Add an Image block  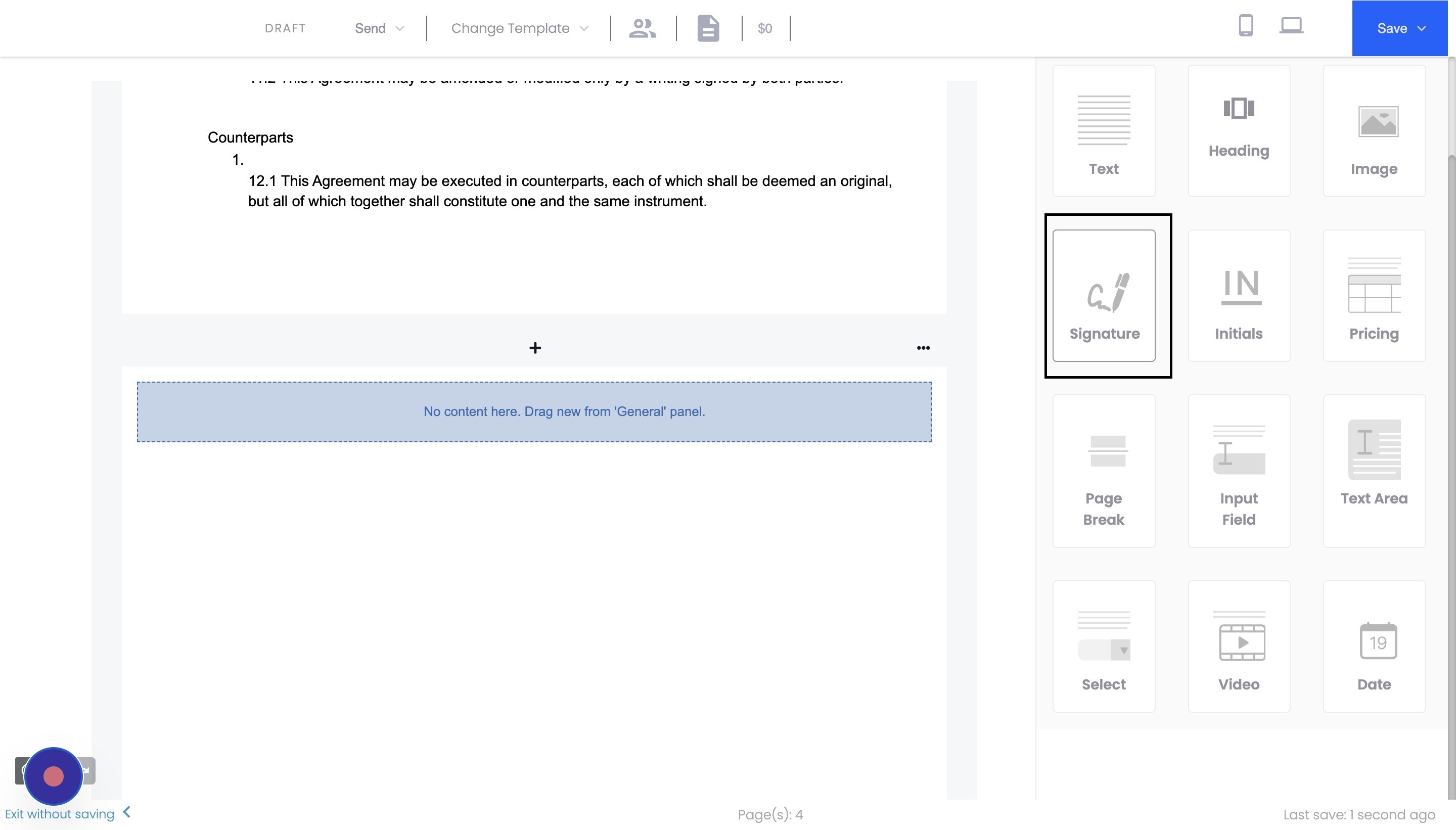(1373, 130)
